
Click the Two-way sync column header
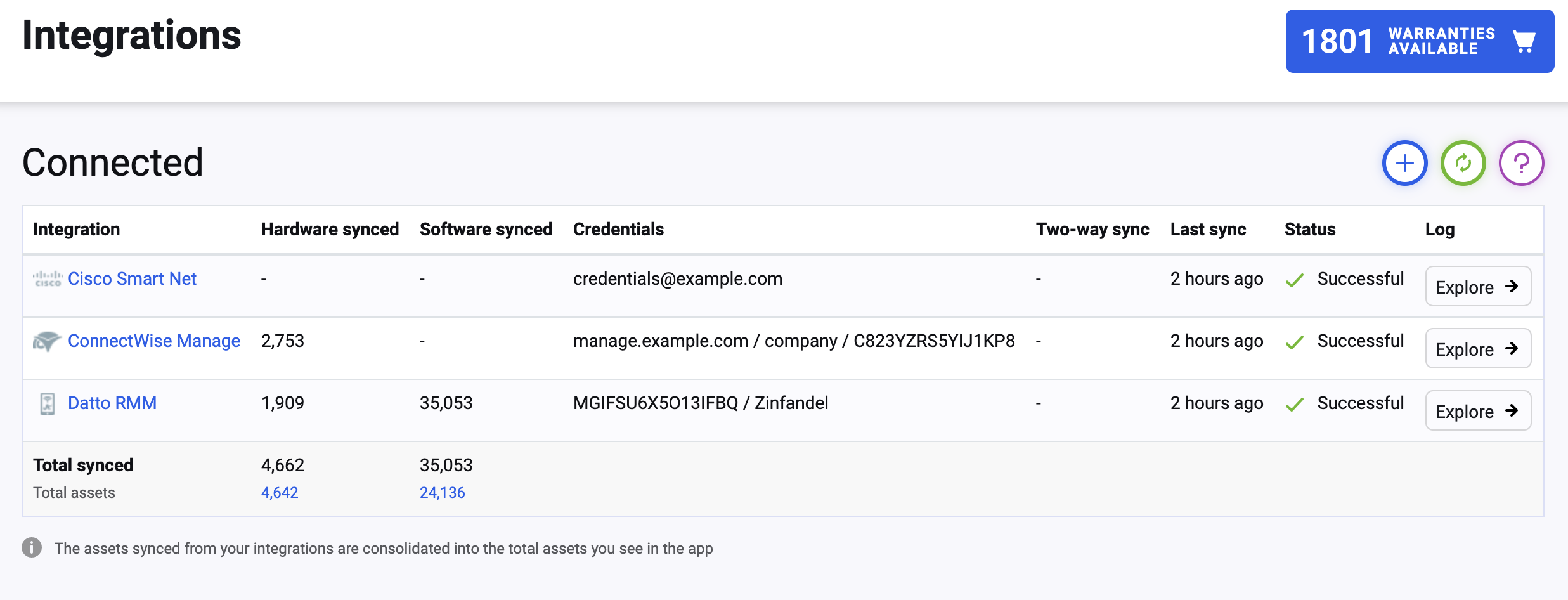pos(1092,229)
